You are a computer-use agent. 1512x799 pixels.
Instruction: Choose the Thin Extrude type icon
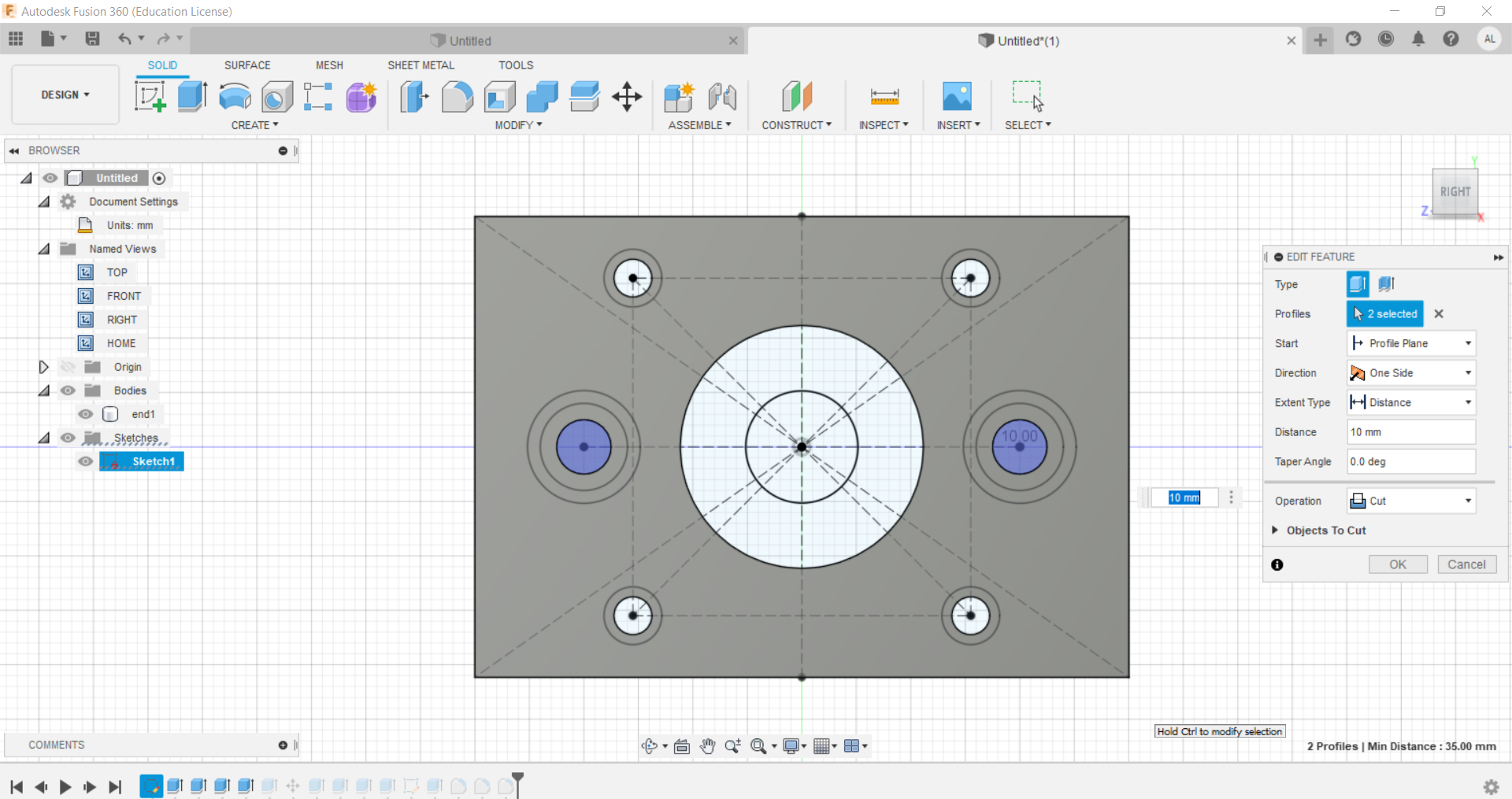(1387, 284)
